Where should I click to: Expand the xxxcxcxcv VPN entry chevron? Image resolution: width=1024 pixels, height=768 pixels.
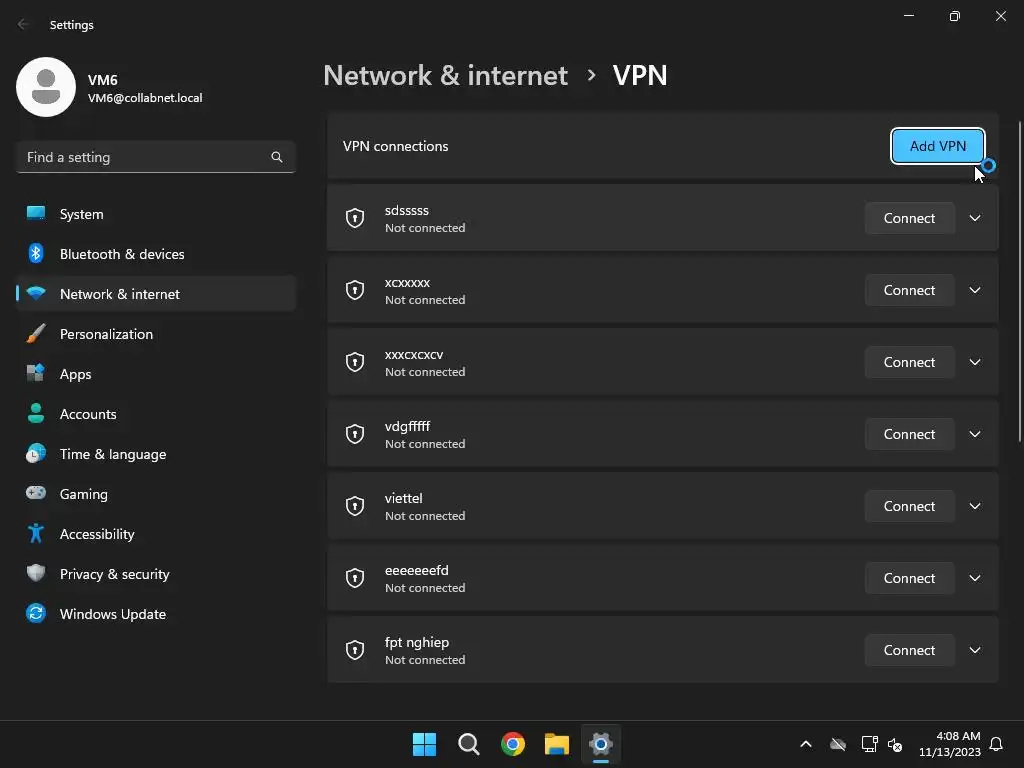click(x=975, y=362)
